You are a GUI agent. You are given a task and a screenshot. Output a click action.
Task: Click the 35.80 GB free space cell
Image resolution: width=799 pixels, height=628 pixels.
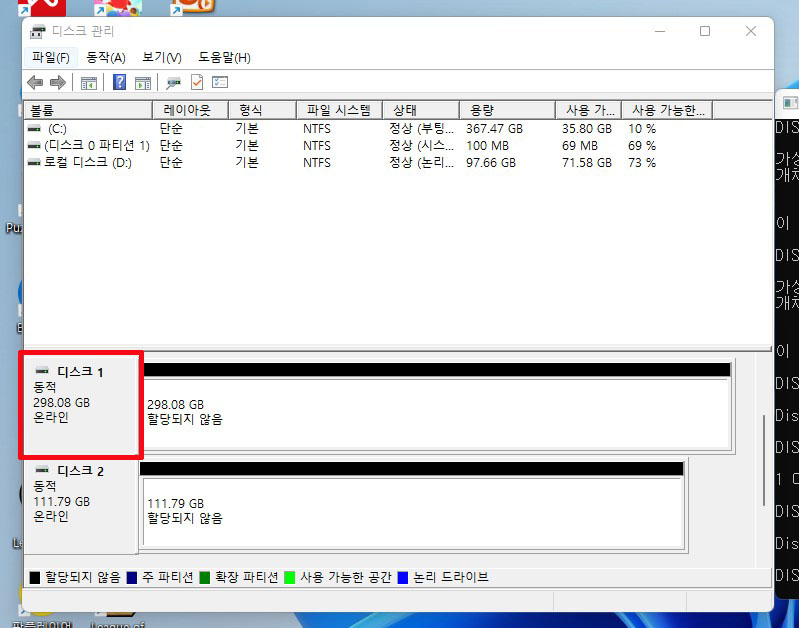587,129
